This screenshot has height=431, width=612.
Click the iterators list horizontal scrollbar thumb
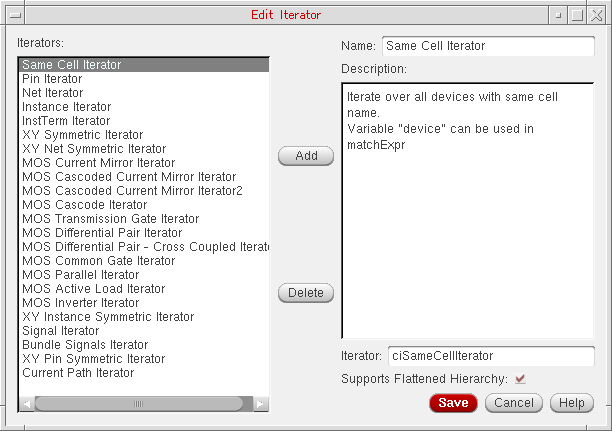click(x=139, y=404)
